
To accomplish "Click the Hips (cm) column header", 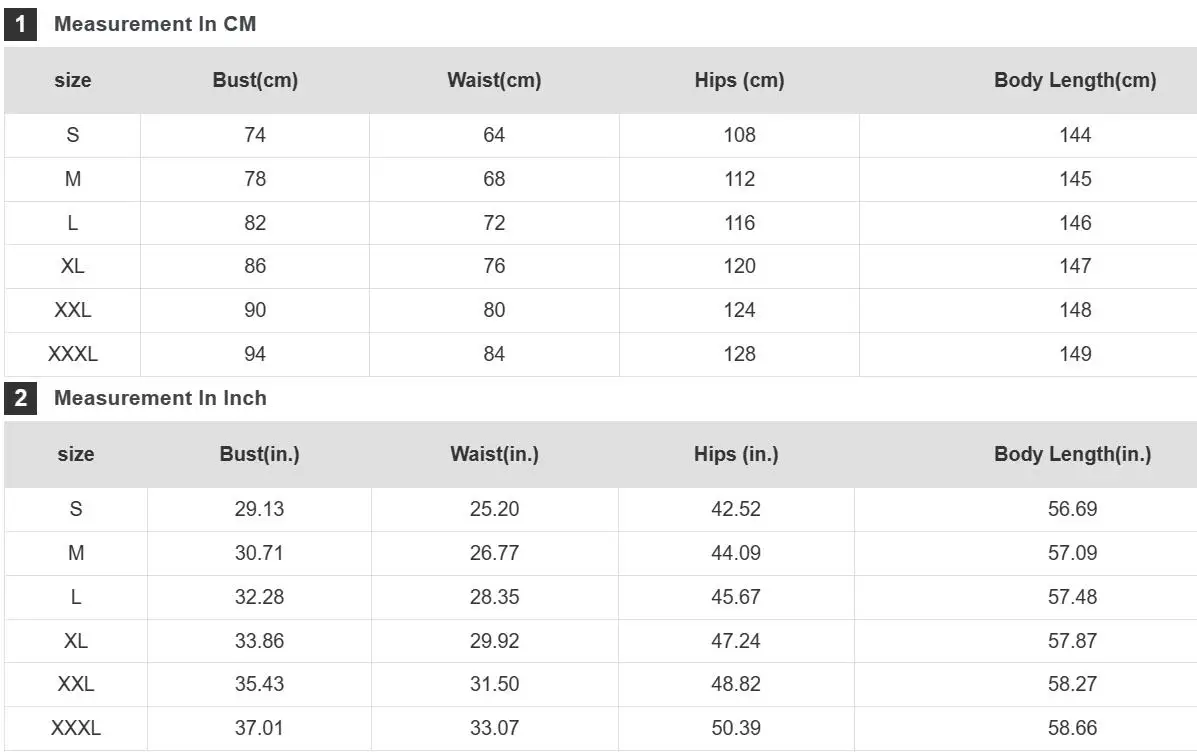I will tap(739, 81).
